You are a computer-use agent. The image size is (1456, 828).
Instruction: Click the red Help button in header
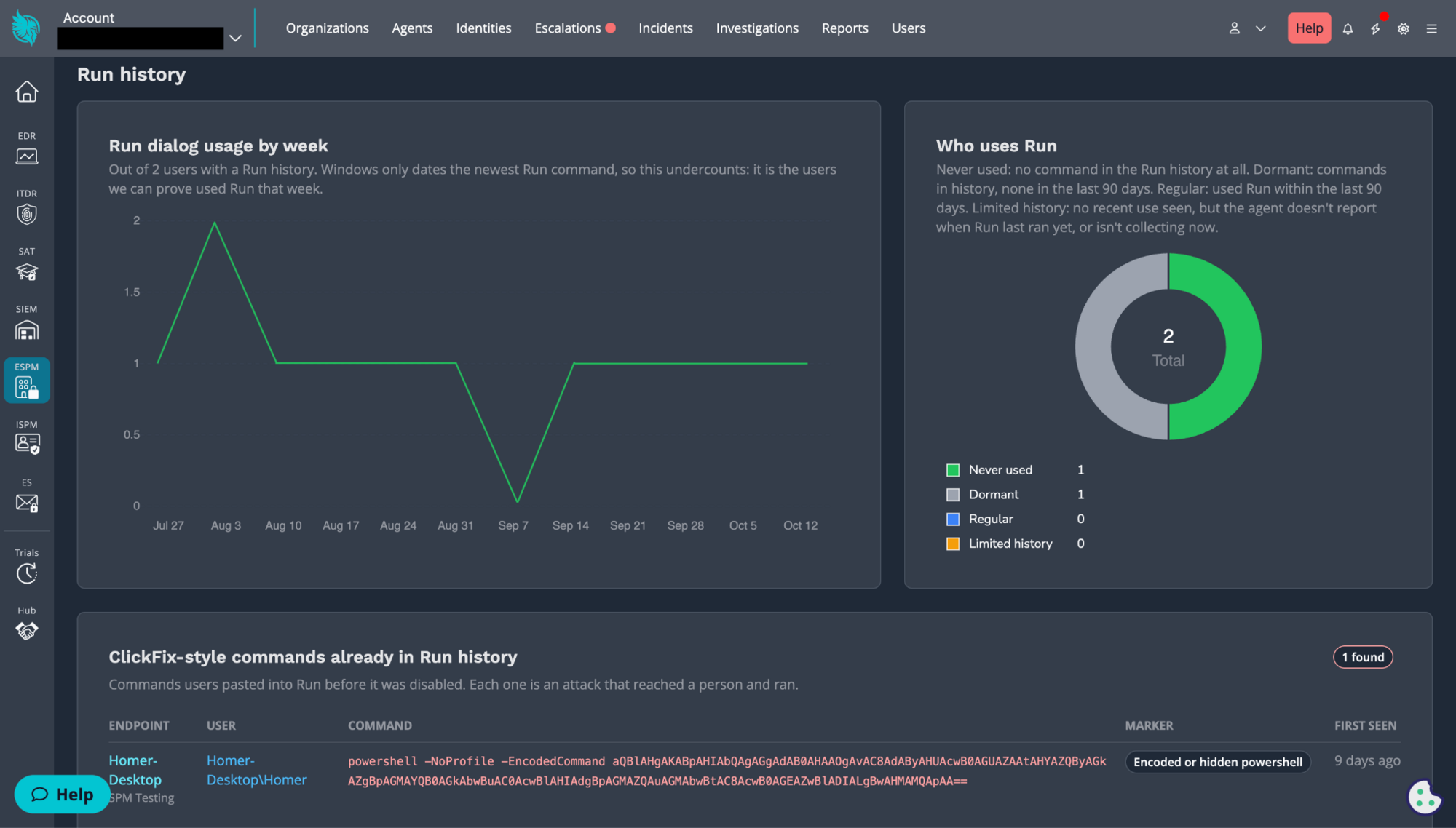coord(1309,28)
